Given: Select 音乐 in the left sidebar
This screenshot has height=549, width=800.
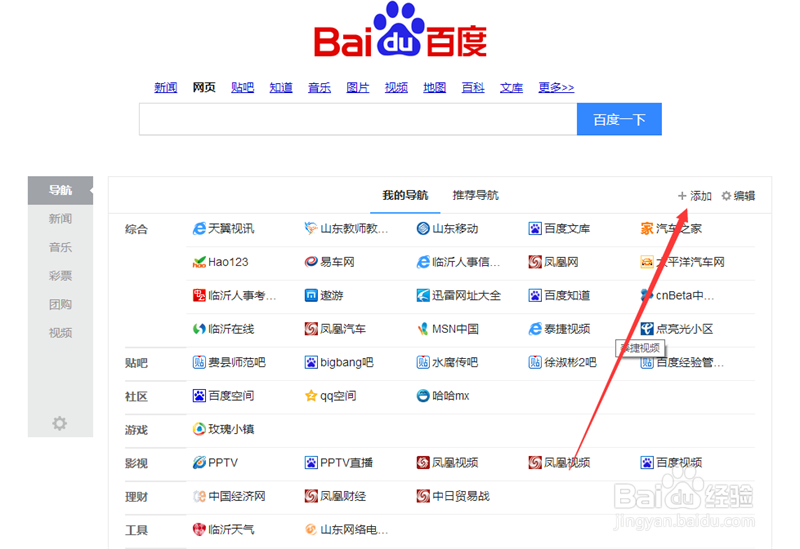Looking at the screenshot, I should click(x=60, y=247).
